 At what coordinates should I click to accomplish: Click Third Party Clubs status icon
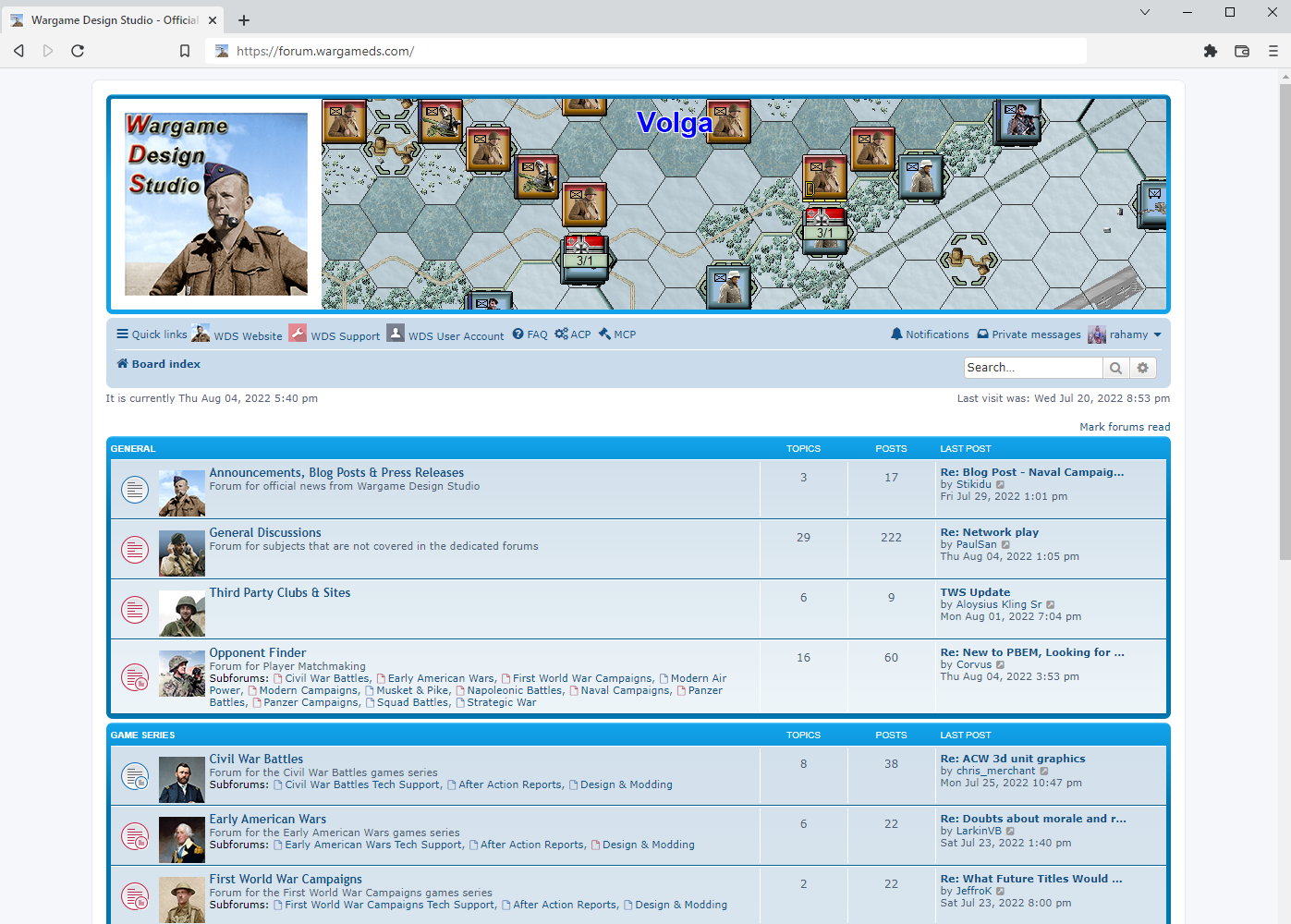(x=135, y=610)
